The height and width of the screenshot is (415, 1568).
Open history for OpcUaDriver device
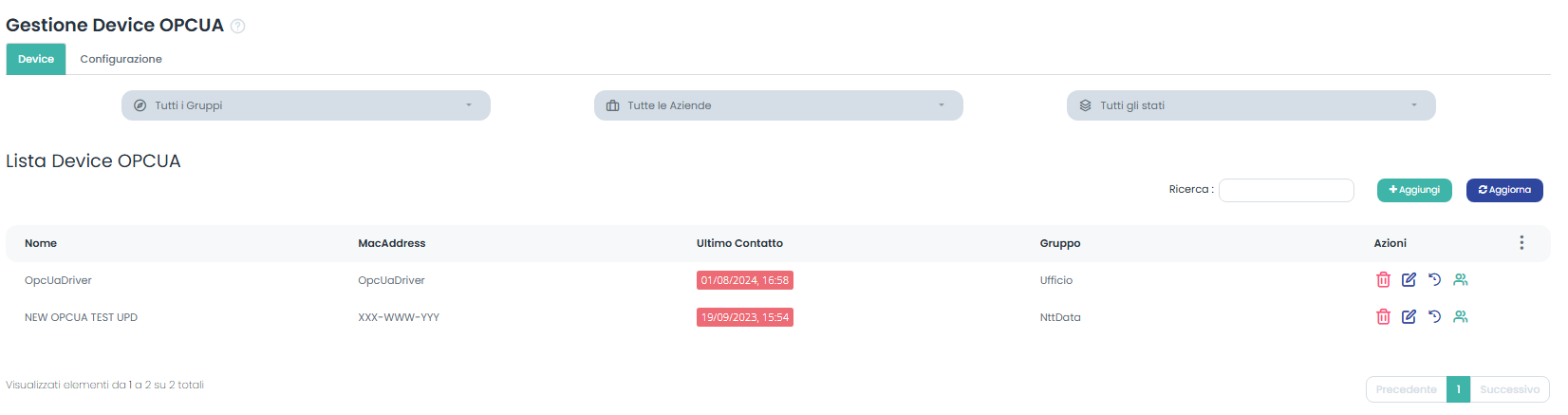[x=1434, y=280]
